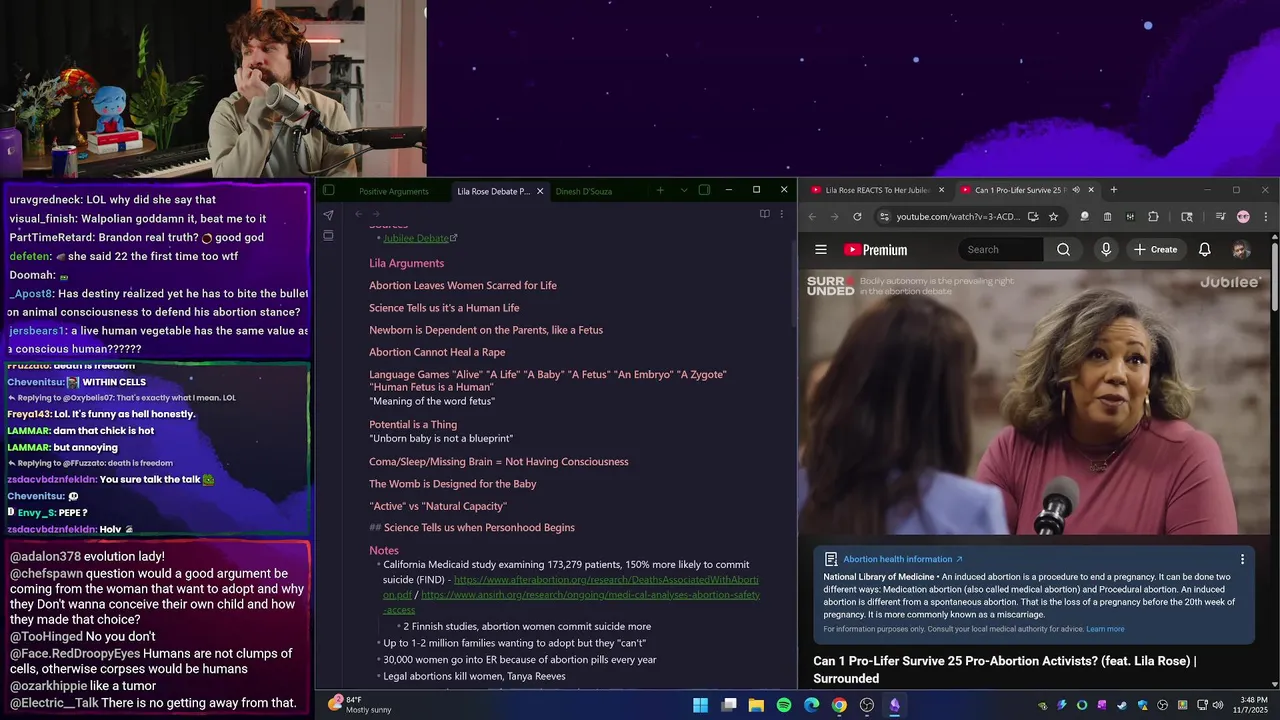Click 'The Womb is Designed for the Baby'
The width and height of the screenshot is (1280, 720).
(453, 484)
